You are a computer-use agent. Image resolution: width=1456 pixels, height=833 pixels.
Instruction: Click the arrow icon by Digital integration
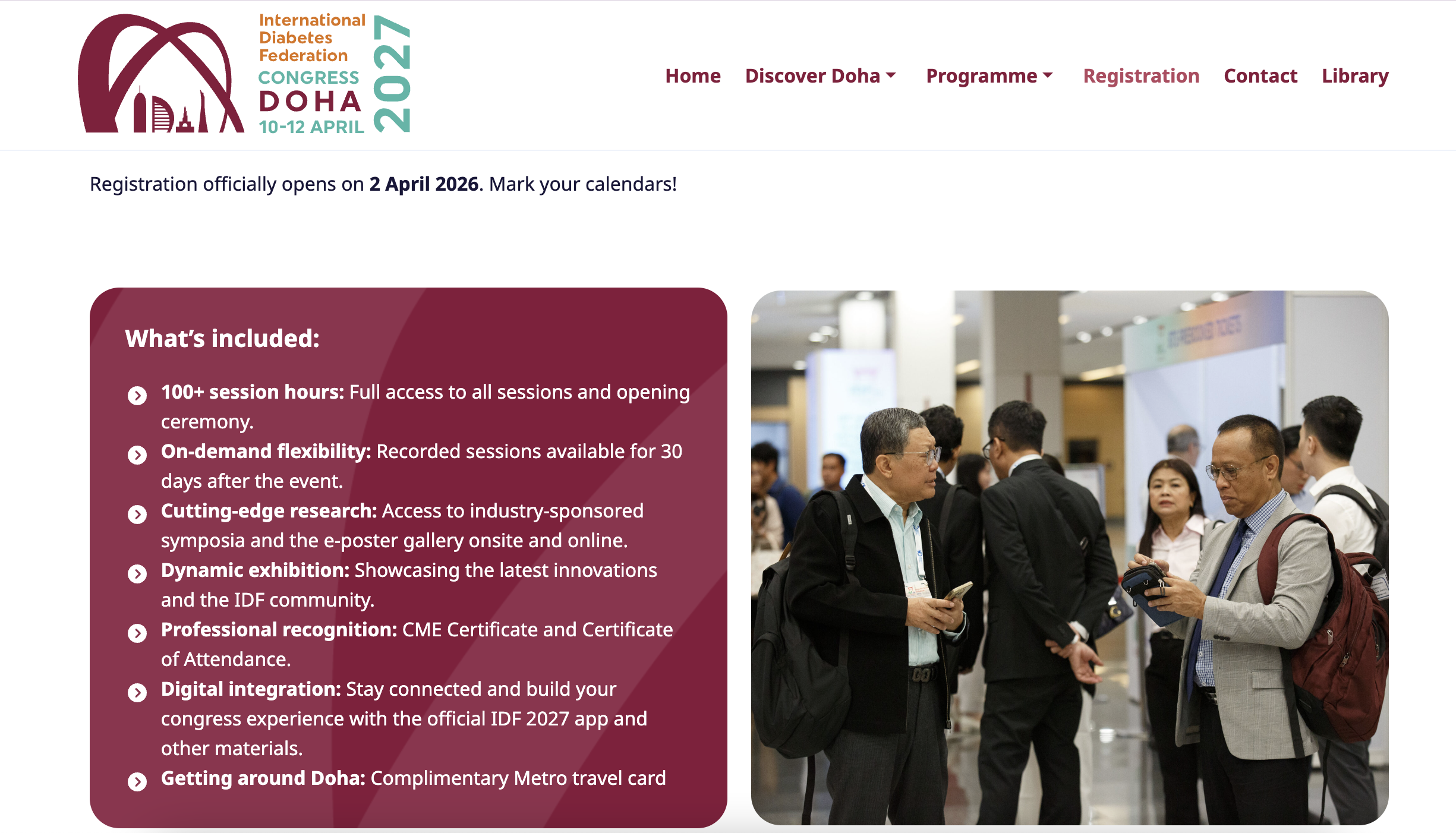[137, 692]
